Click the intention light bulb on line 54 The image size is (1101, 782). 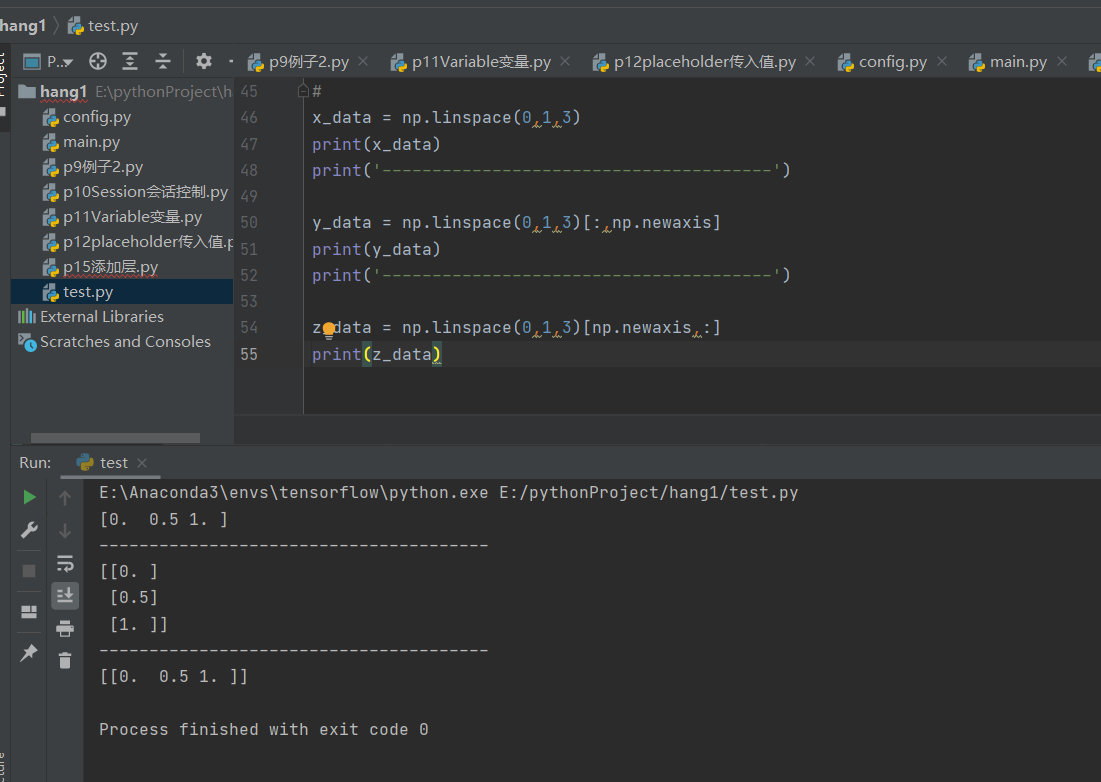(x=328, y=329)
